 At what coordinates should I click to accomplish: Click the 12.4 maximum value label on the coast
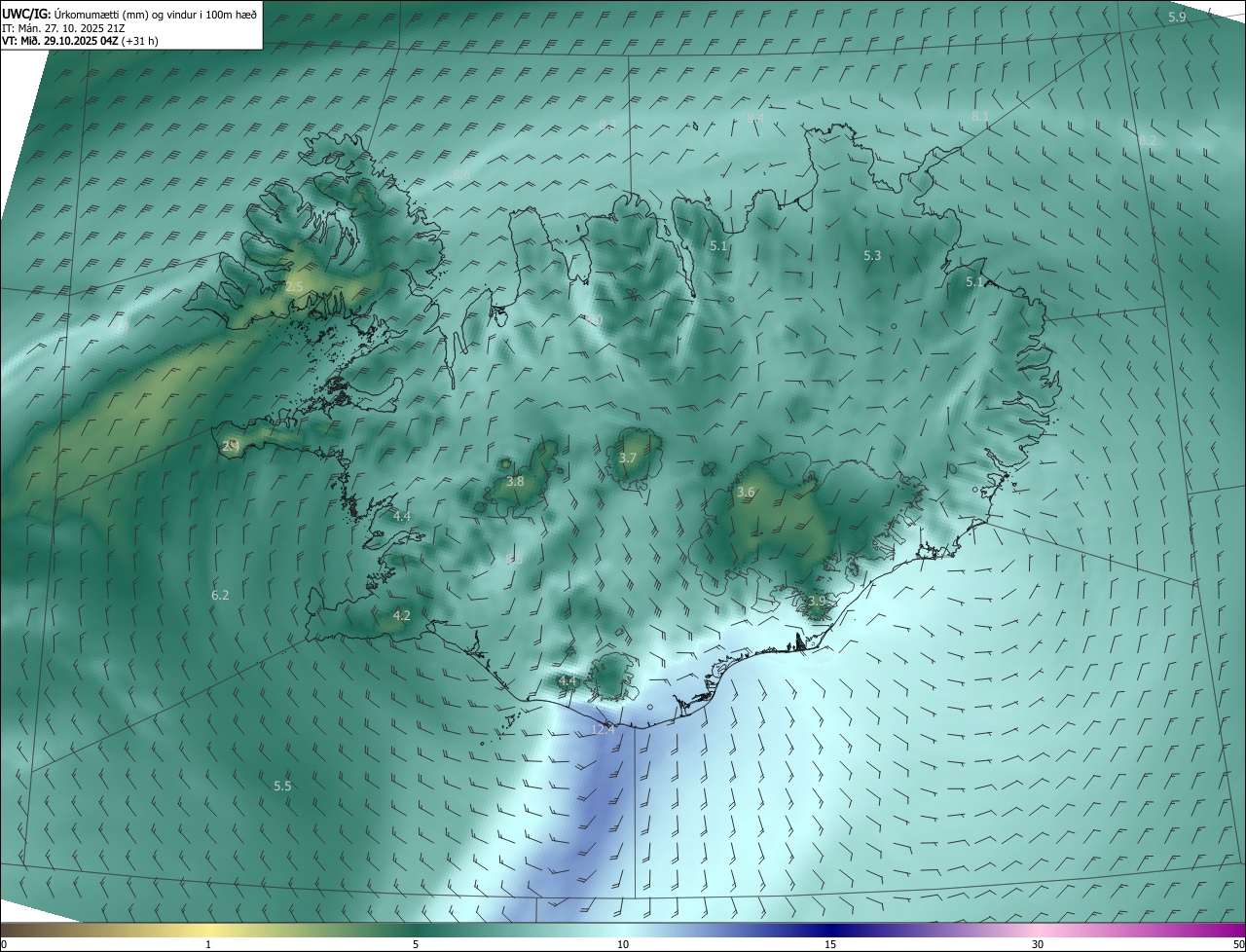[603, 729]
